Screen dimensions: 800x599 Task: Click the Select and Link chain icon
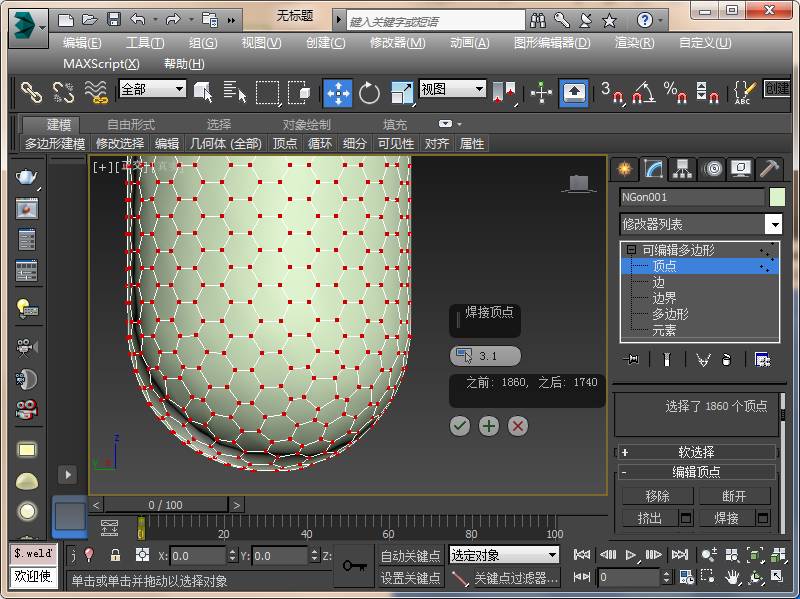click(31, 92)
